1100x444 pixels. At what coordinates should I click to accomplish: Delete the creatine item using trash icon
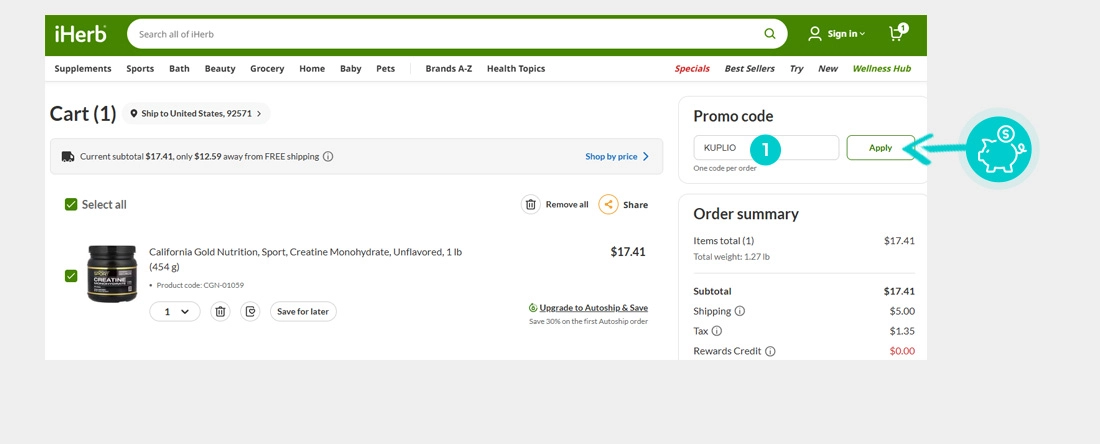tap(221, 312)
